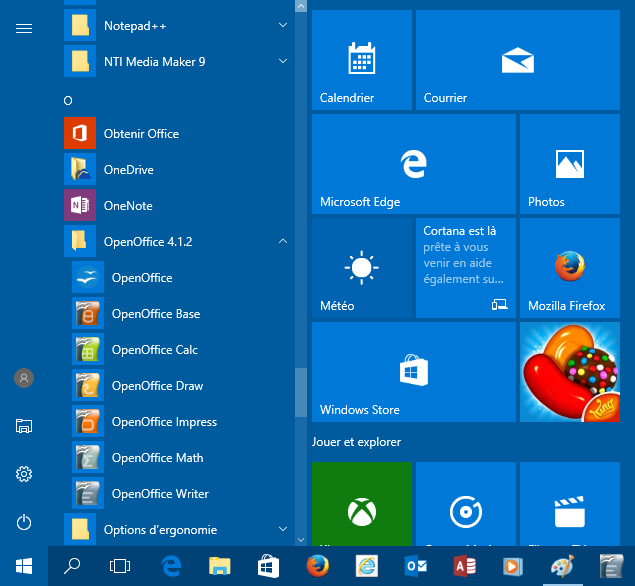The image size is (635, 586).
Task: Open the Courrier mail tile
Action: [518, 60]
